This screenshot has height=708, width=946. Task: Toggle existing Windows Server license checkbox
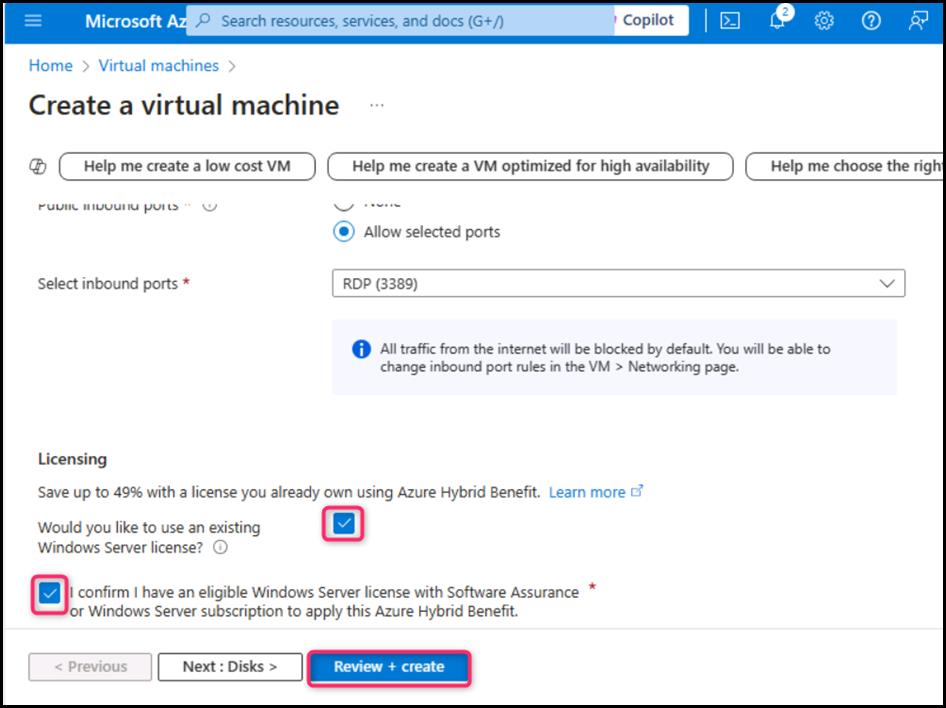(x=344, y=523)
